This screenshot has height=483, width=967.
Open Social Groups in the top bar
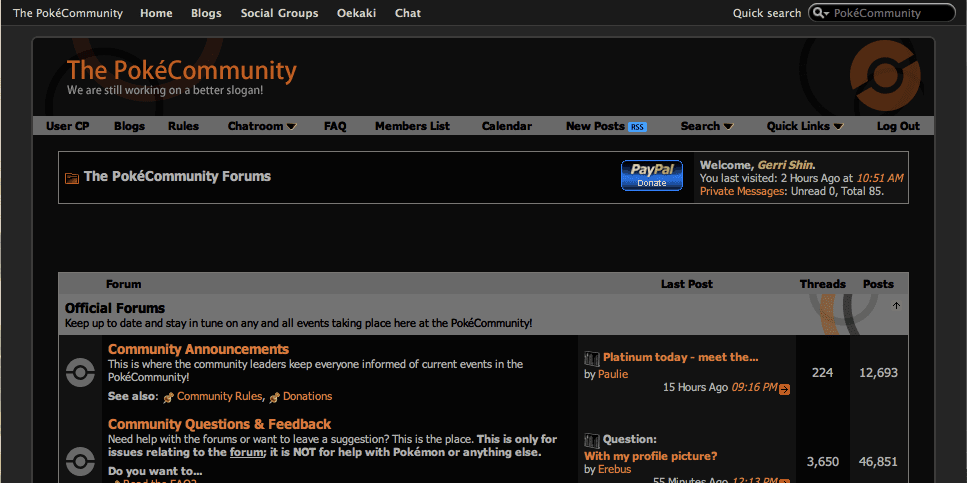point(279,13)
